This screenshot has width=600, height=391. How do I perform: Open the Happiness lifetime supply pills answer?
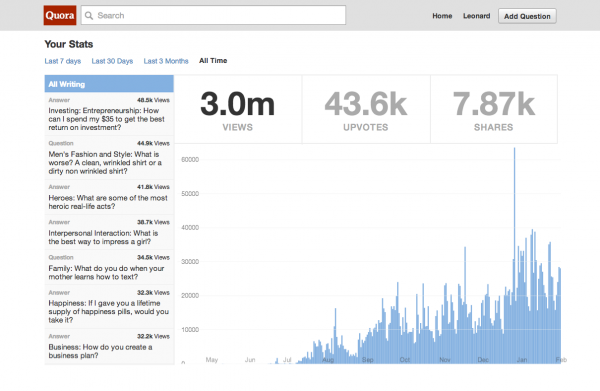(109, 307)
